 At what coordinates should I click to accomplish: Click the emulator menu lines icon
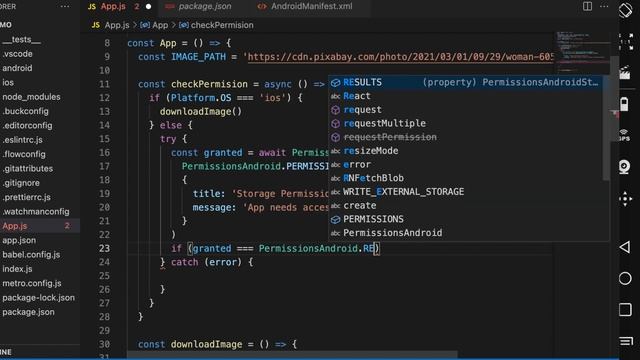point(626,341)
